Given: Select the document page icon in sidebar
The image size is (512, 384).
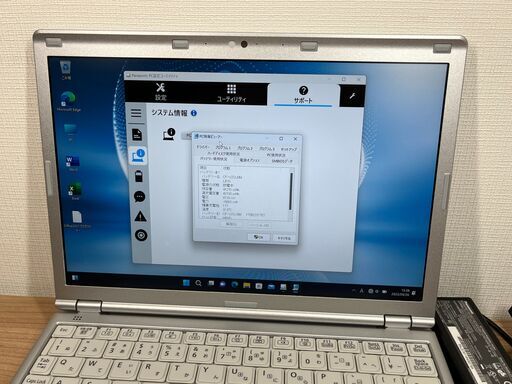Looking at the screenshot, I should (137, 134).
